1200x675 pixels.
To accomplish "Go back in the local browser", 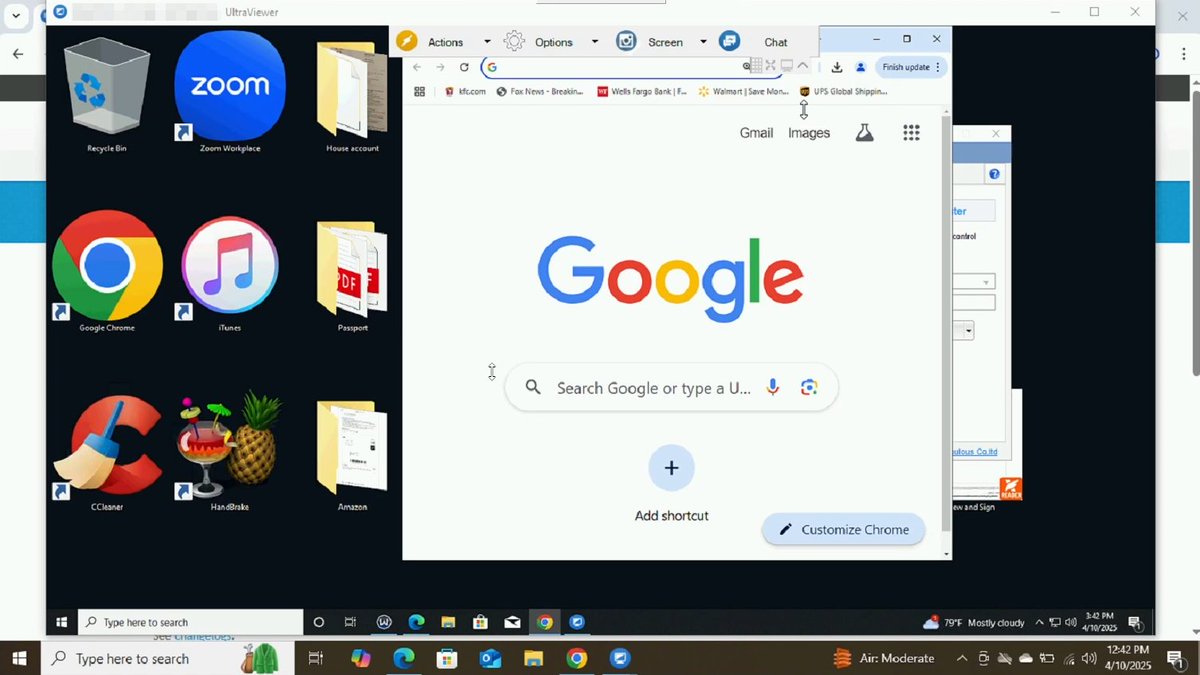I will [x=17, y=53].
